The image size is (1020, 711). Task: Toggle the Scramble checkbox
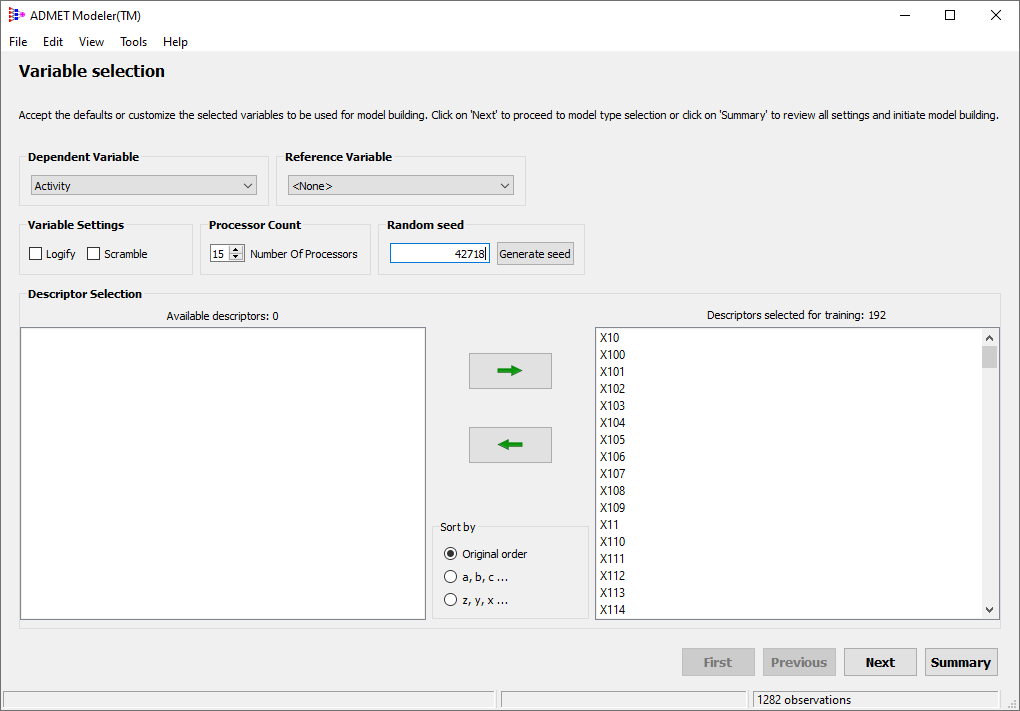pos(94,254)
